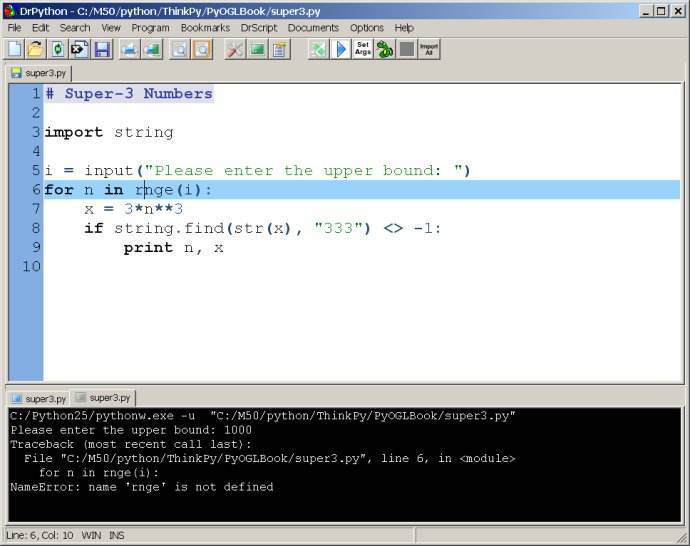Open the Documents menu
690x546 pixels.
click(x=313, y=28)
